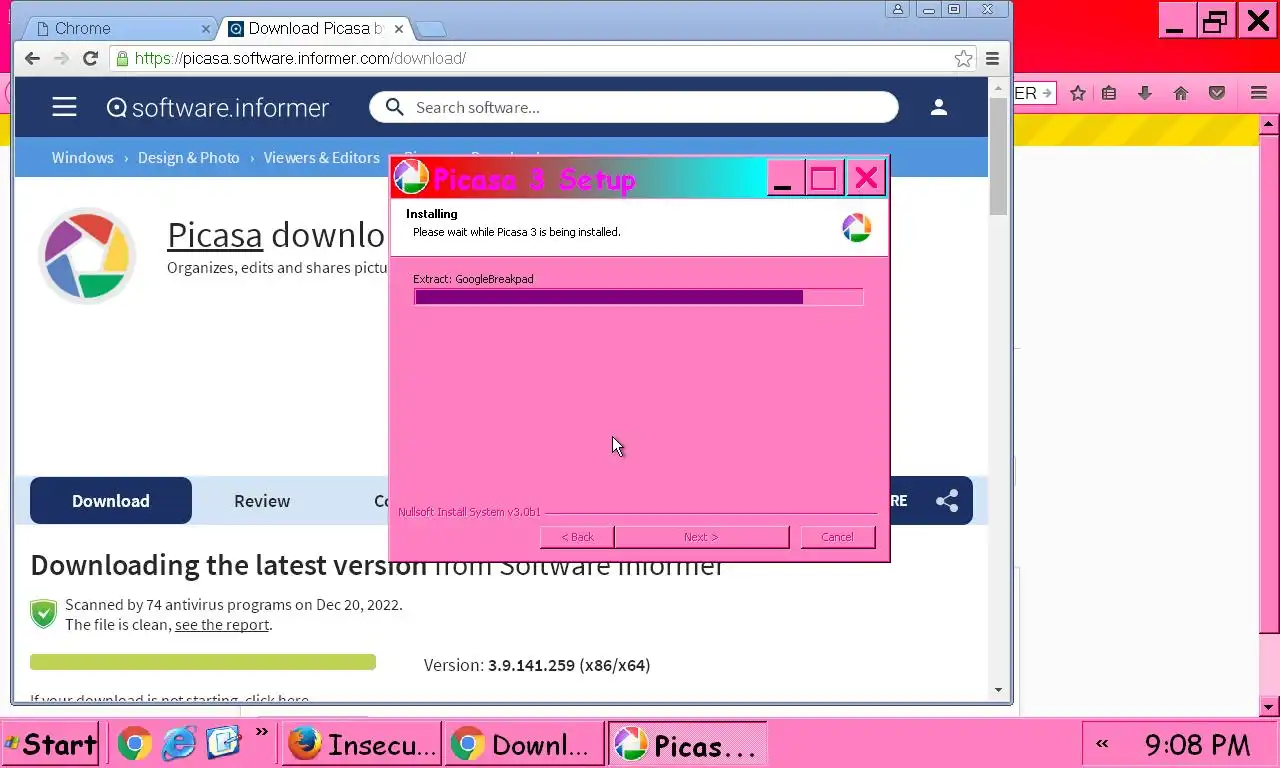1280x768 pixels.
Task: Click the green shield antivirus icon
Action: tap(43, 613)
